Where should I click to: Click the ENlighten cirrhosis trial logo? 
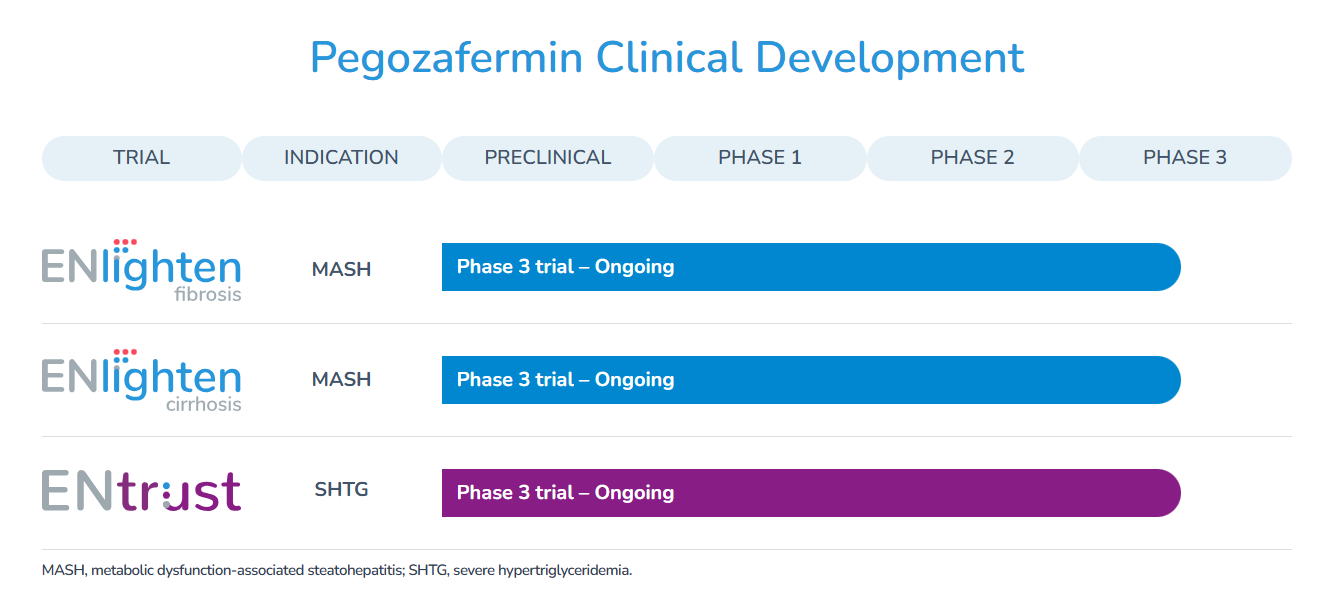(x=141, y=381)
